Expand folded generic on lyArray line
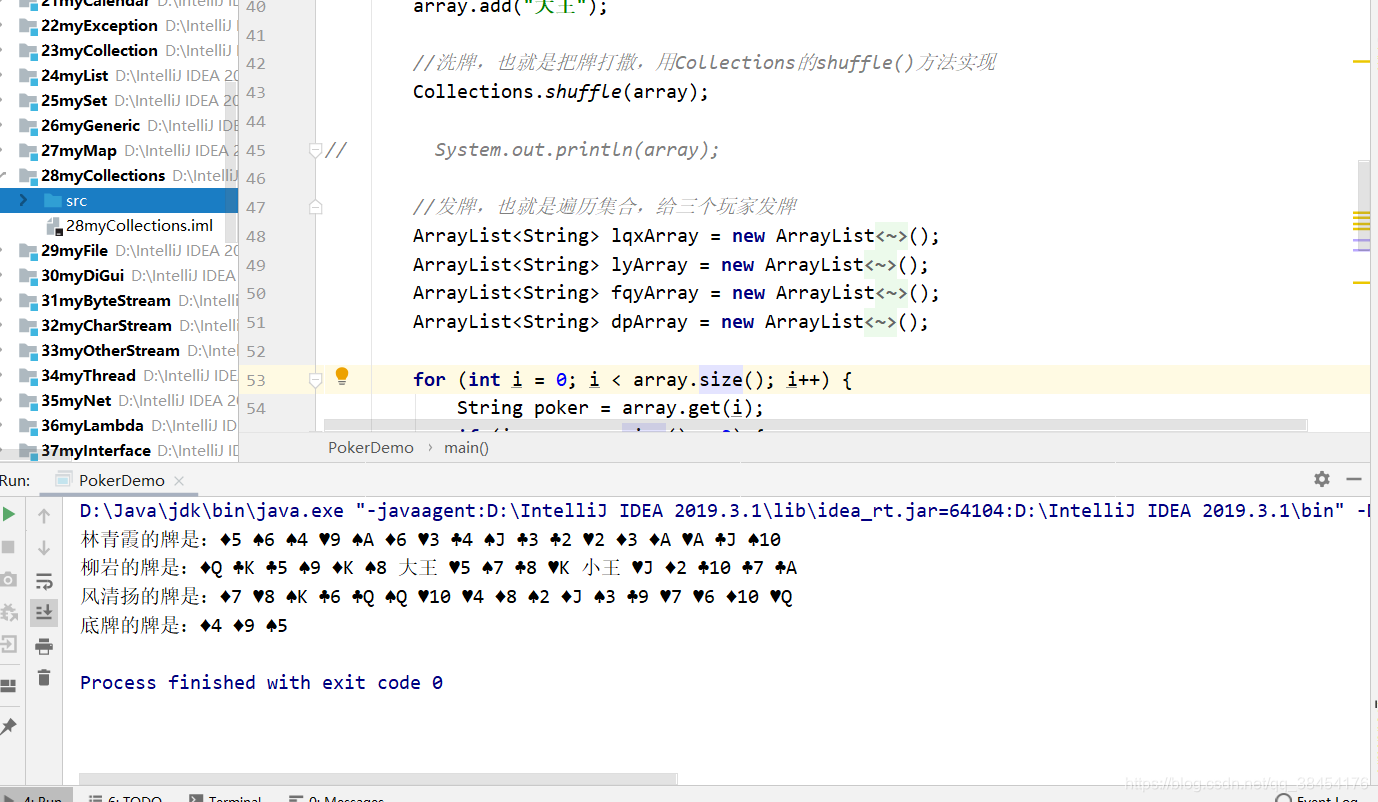The image size is (1378, 802). 880,265
